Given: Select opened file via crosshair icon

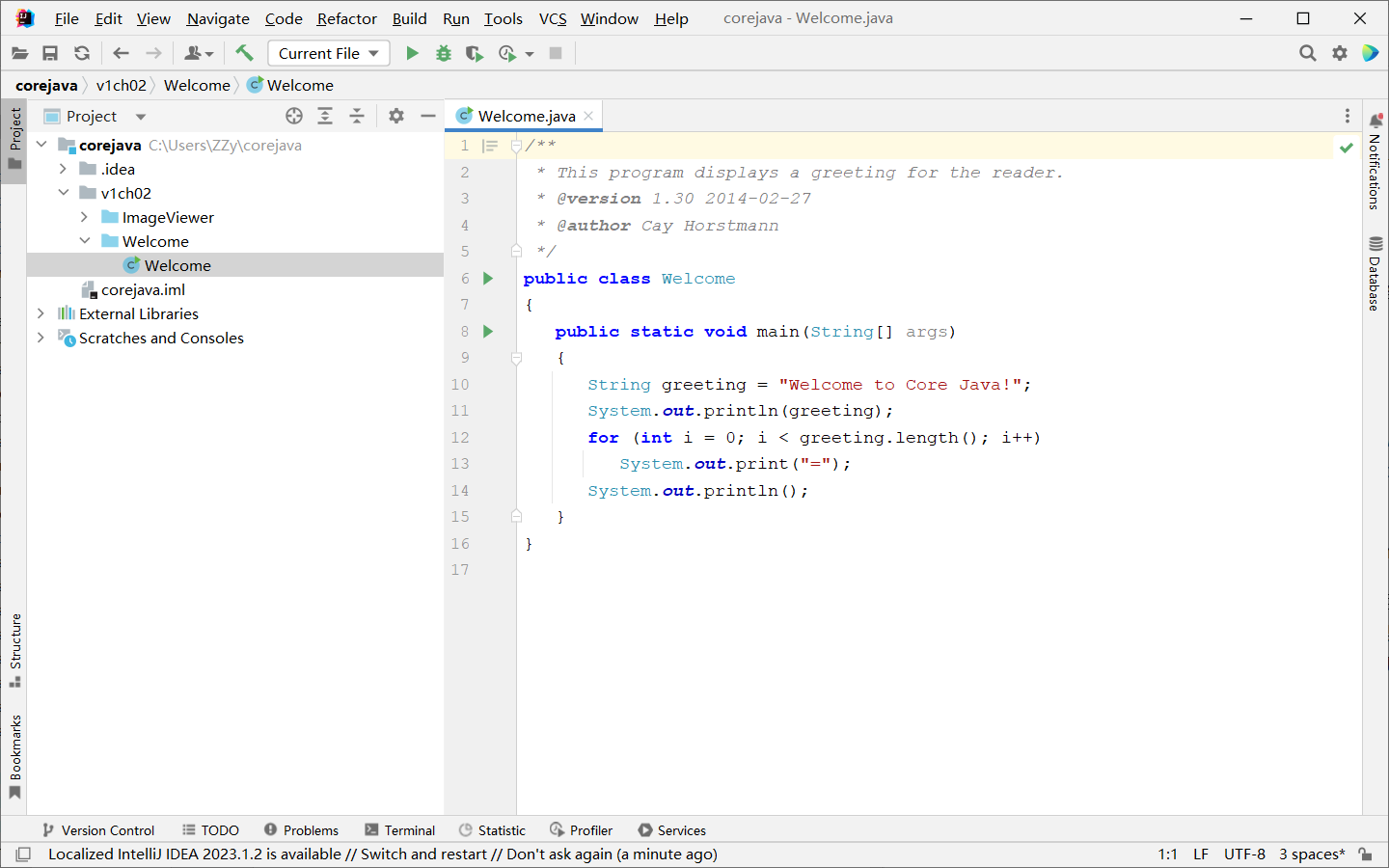Looking at the screenshot, I should (294, 116).
